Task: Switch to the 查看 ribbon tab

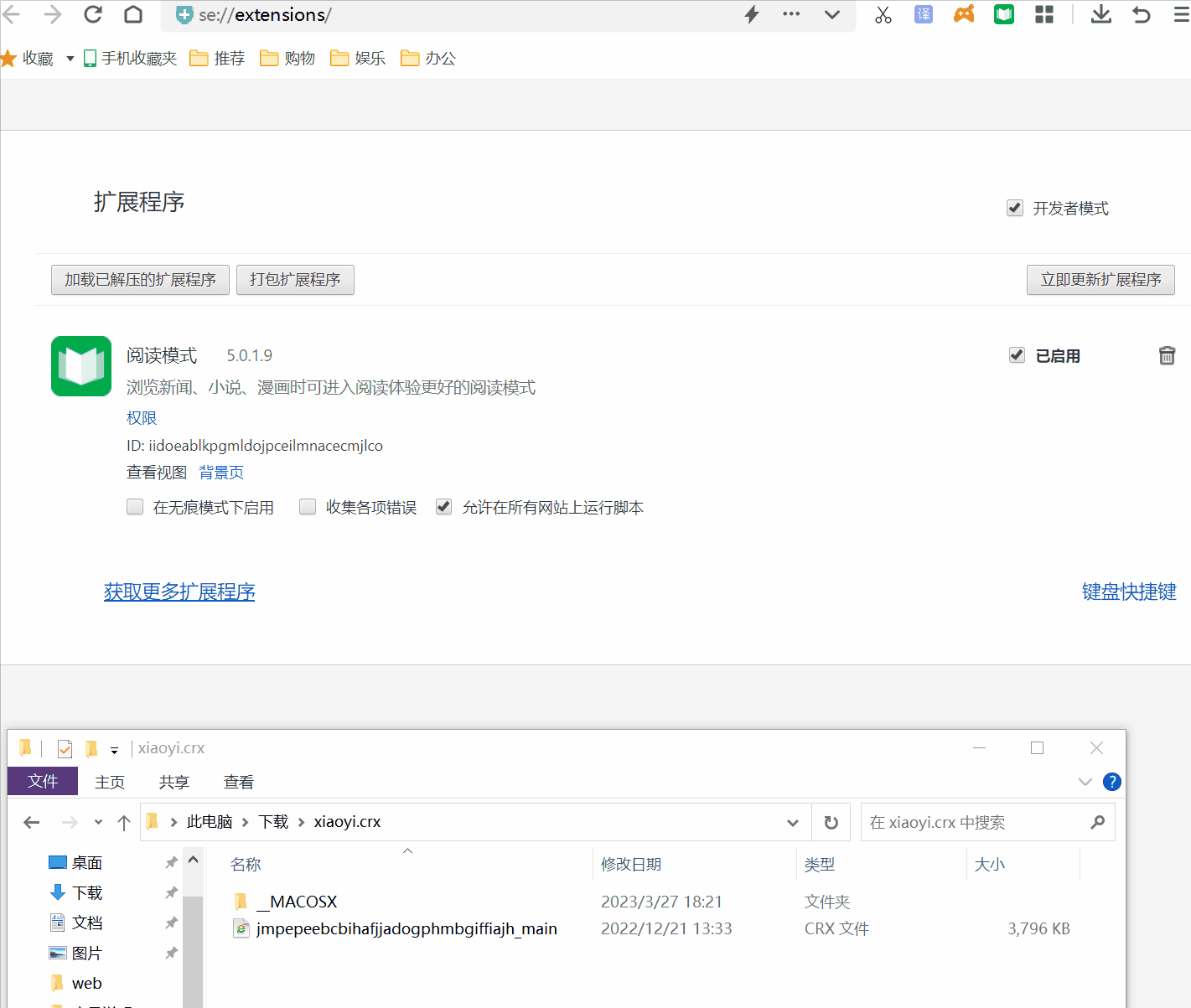Action: 239,782
